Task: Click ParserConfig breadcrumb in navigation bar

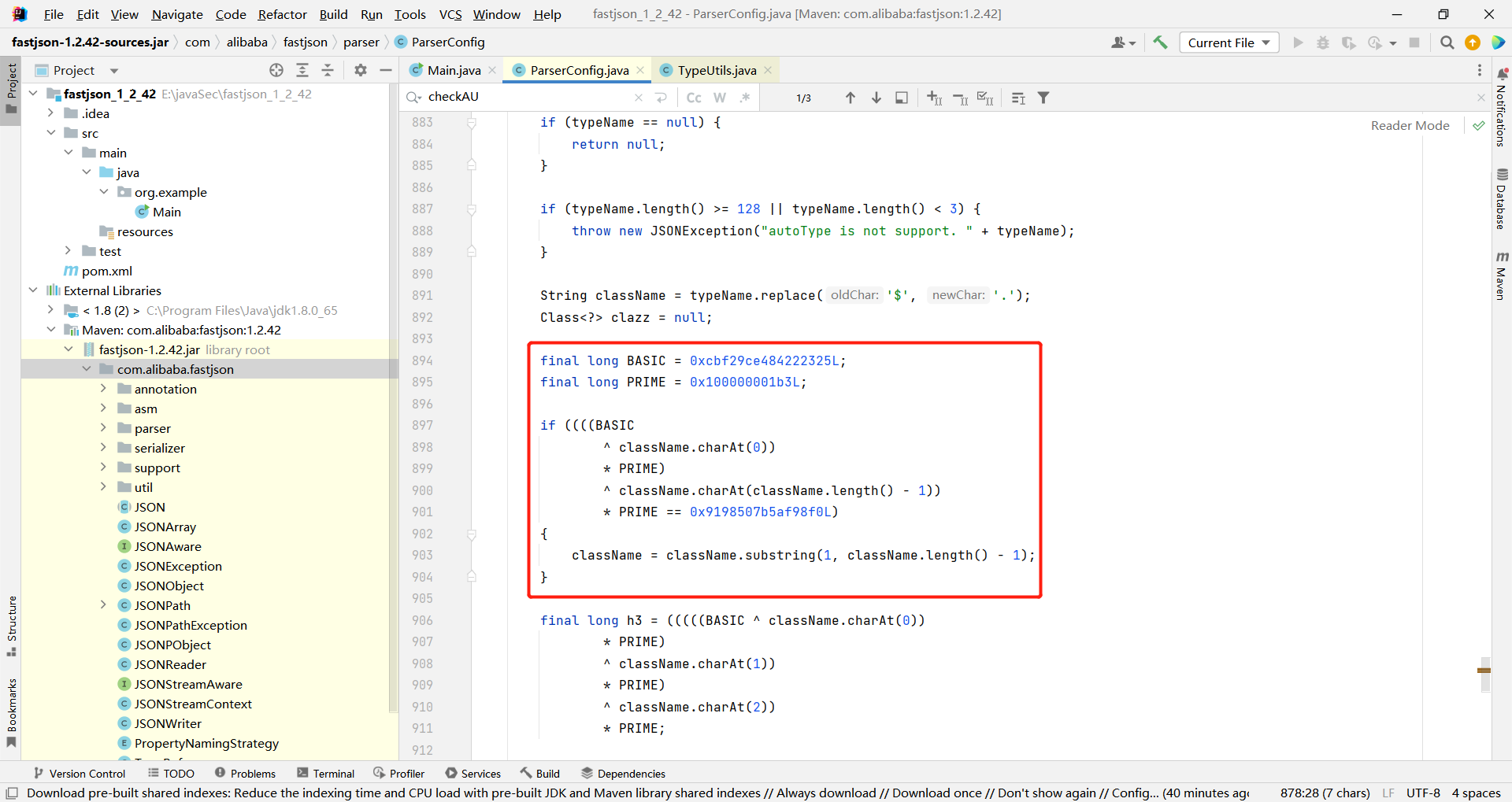Action: tap(439, 43)
